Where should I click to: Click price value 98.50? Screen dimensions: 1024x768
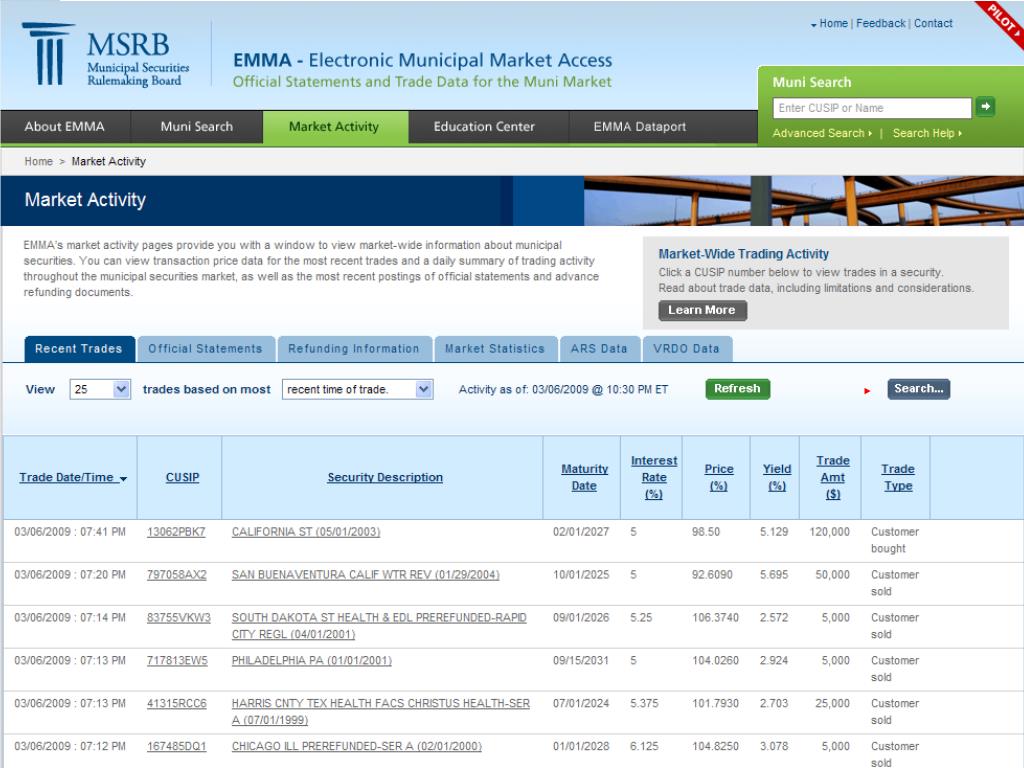706,532
